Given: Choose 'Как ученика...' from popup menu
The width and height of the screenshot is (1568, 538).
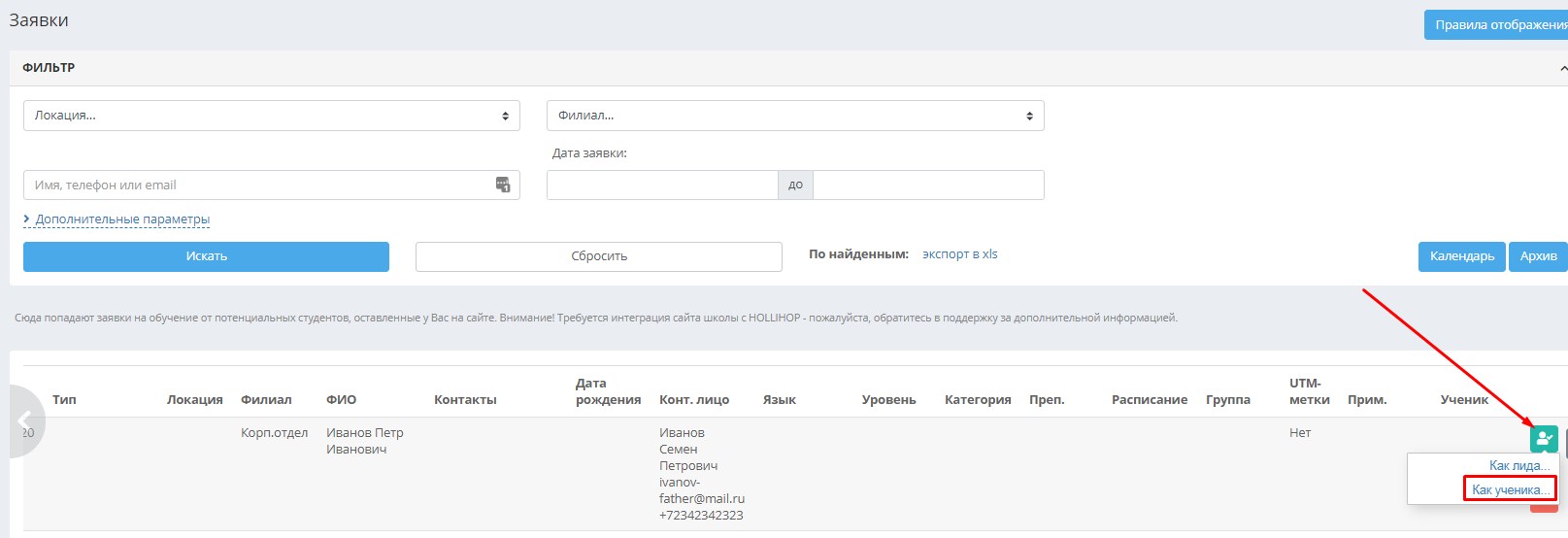Looking at the screenshot, I should pos(1510,489).
